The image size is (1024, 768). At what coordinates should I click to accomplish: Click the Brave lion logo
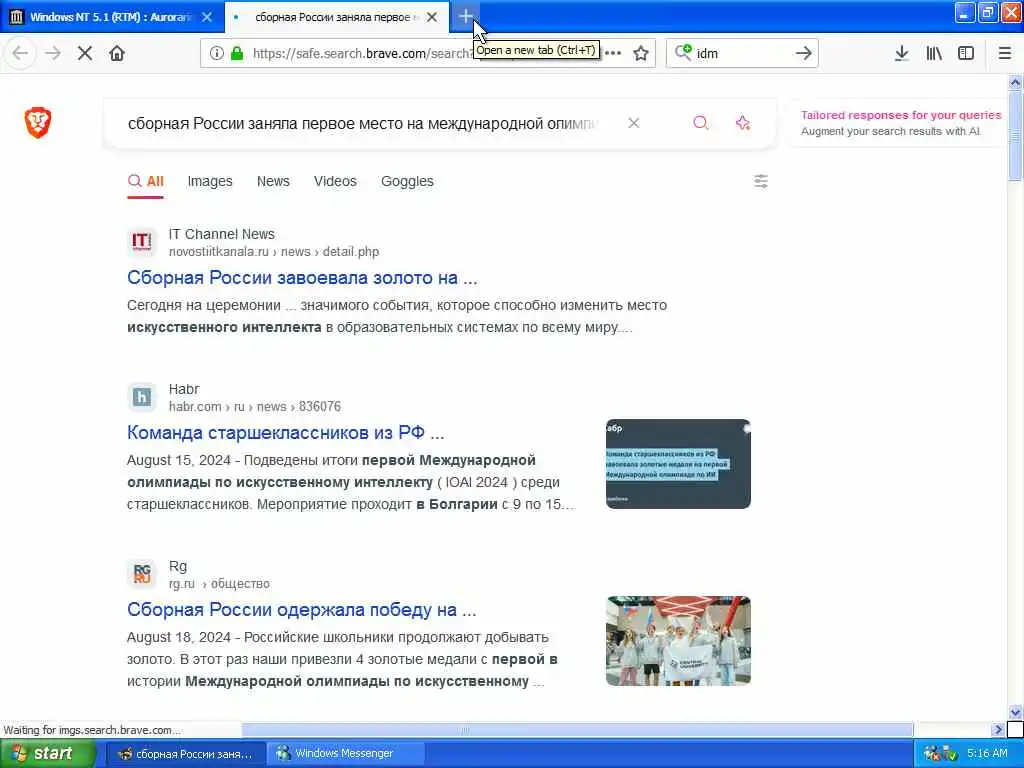click(x=38, y=123)
